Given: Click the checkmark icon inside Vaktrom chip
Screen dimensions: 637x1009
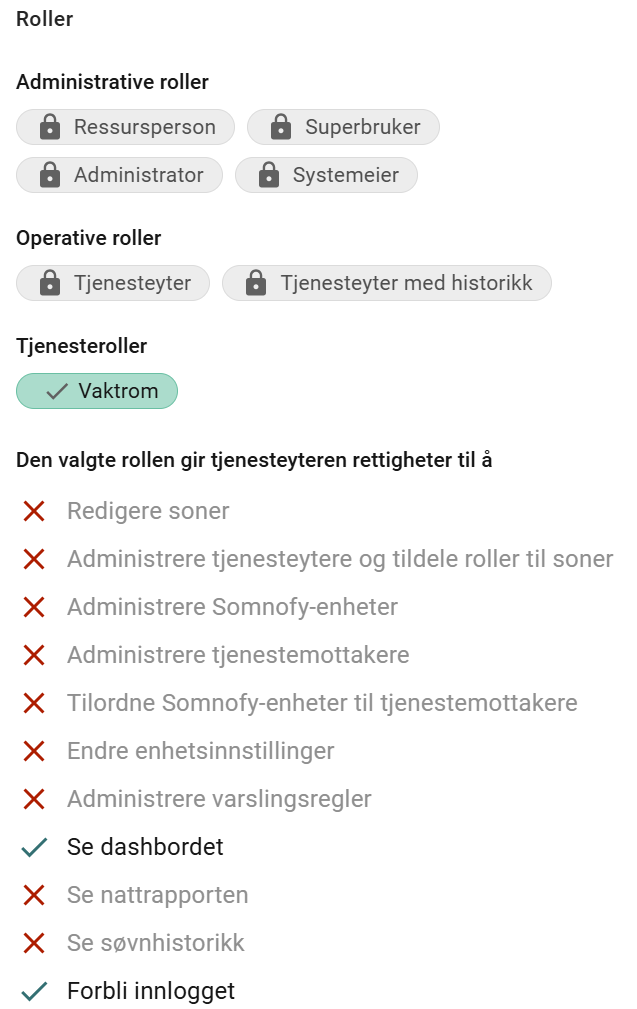Looking at the screenshot, I should [x=57, y=391].
